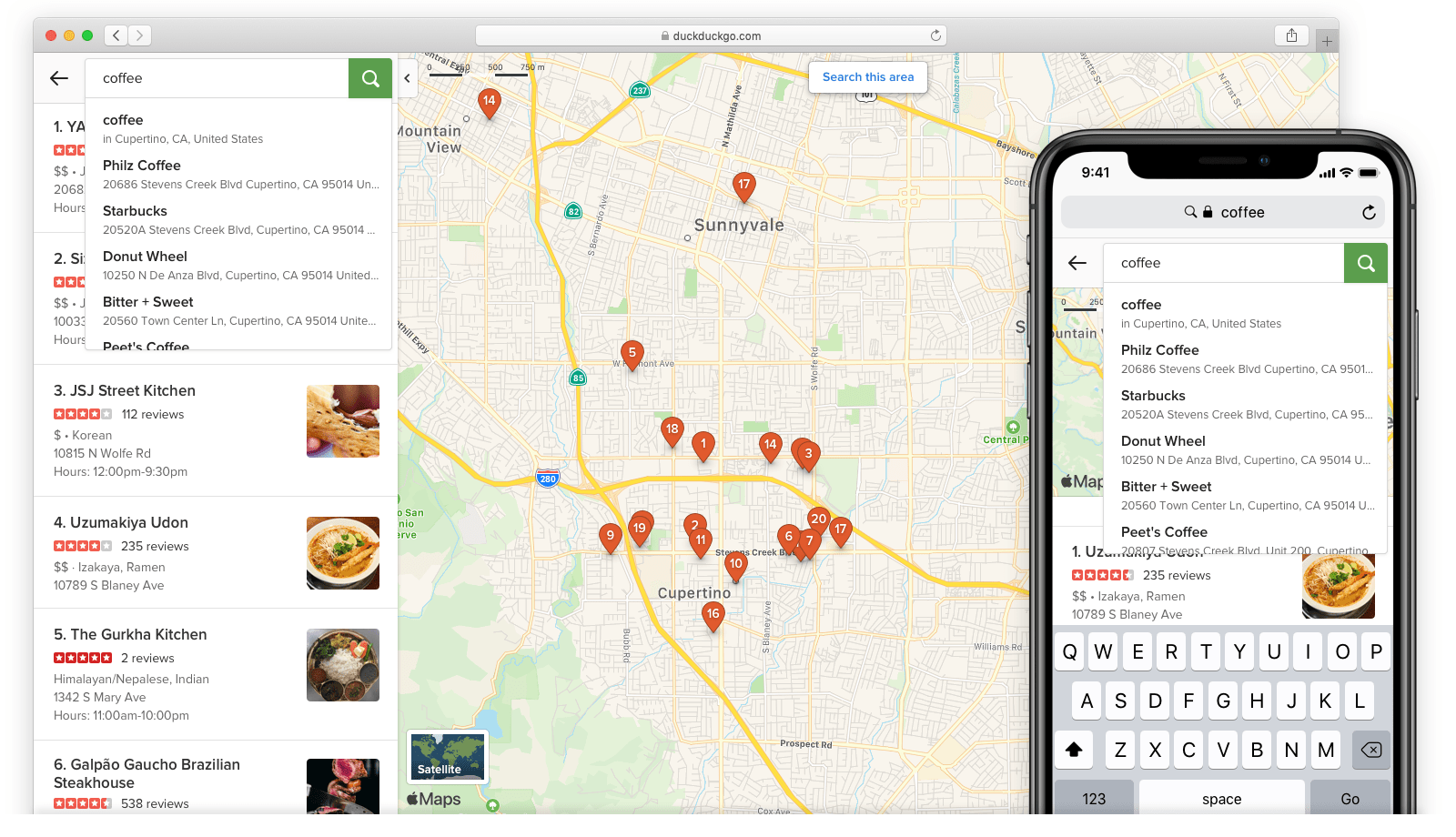Click the Safari share icon
Image resolution: width=1456 pixels, height=837 pixels.
[x=1291, y=35]
